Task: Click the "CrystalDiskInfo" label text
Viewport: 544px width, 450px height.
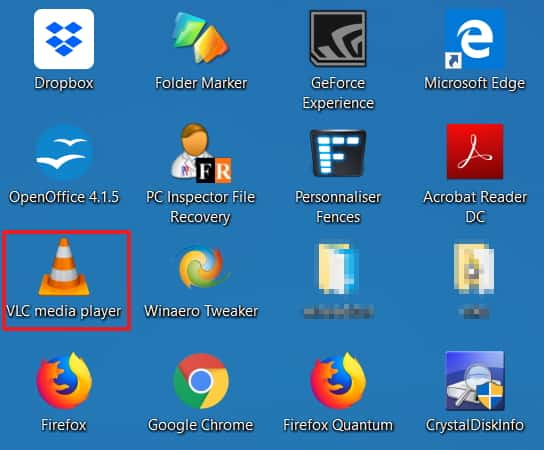Action: pyautogui.click(x=475, y=425)
